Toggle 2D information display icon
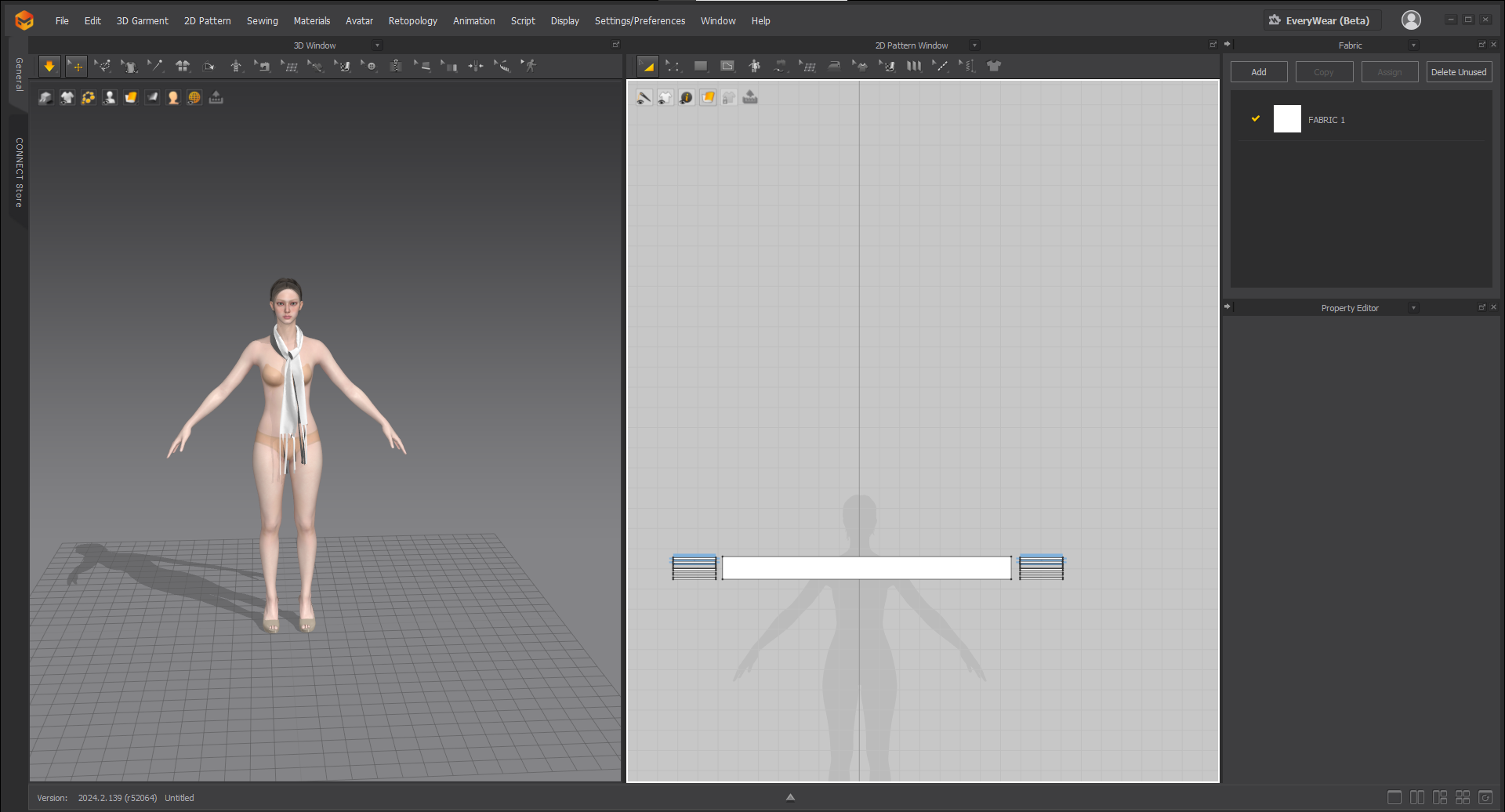The width and height of the screenshot is (1505, 812). coord(687,97)
